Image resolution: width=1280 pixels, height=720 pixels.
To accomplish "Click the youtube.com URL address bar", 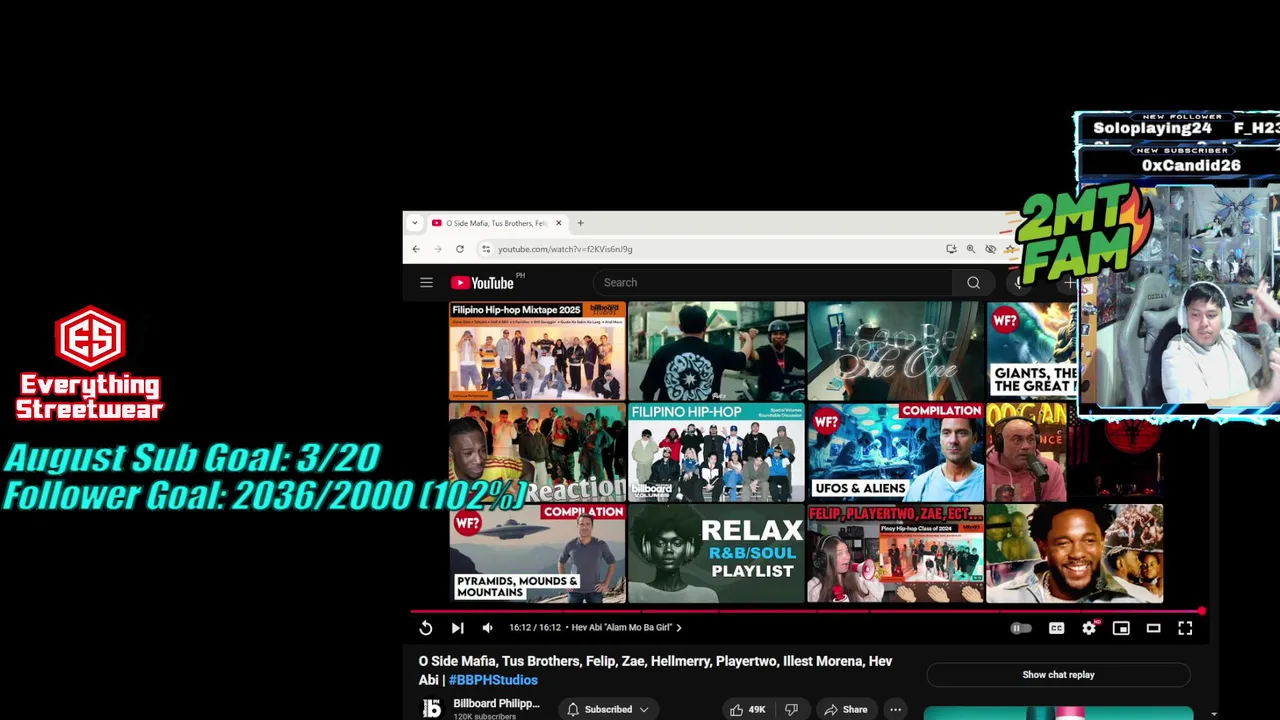I will [x=565, y=249].
